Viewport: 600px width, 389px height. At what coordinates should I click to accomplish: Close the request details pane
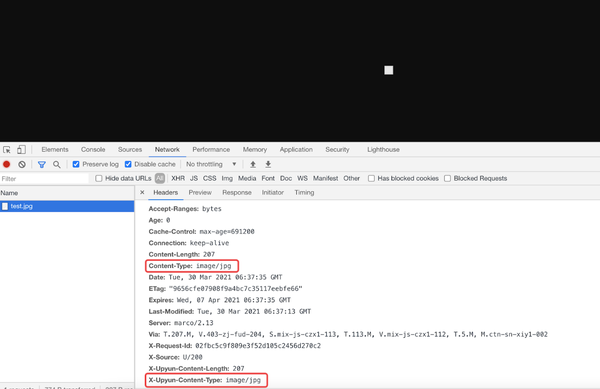click(x=142, y=192)
